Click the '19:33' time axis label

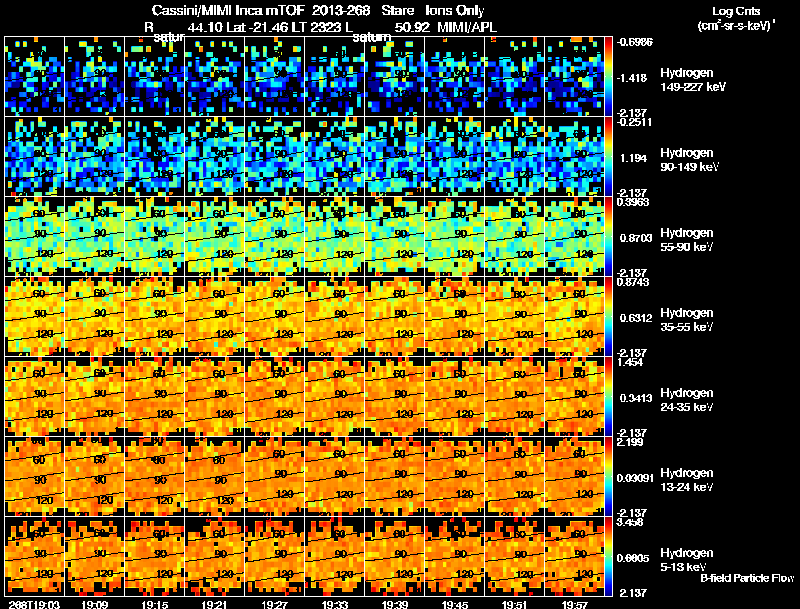click(335, 605)
